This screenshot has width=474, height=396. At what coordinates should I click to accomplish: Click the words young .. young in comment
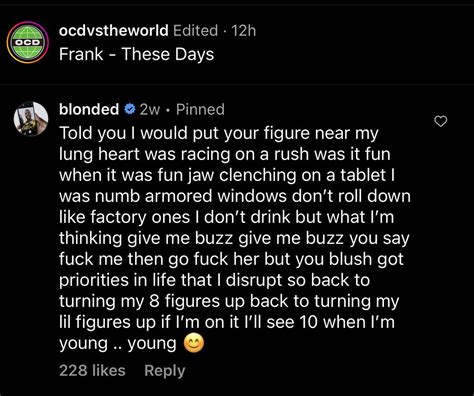click(x=118, y=344)
